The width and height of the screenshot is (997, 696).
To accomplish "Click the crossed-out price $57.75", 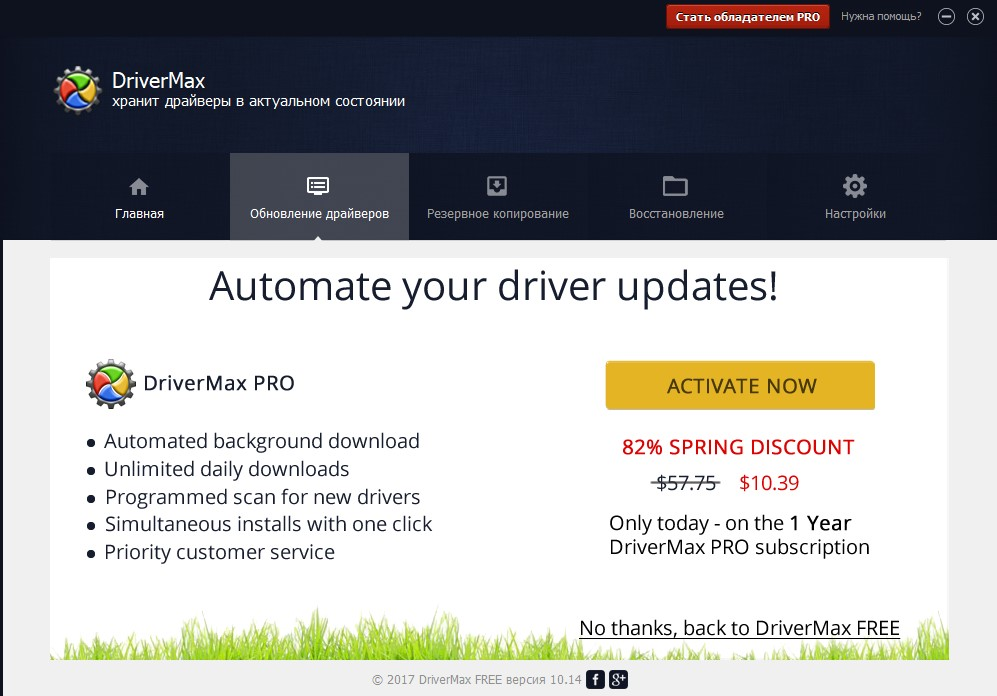I will tap(685, 483).
